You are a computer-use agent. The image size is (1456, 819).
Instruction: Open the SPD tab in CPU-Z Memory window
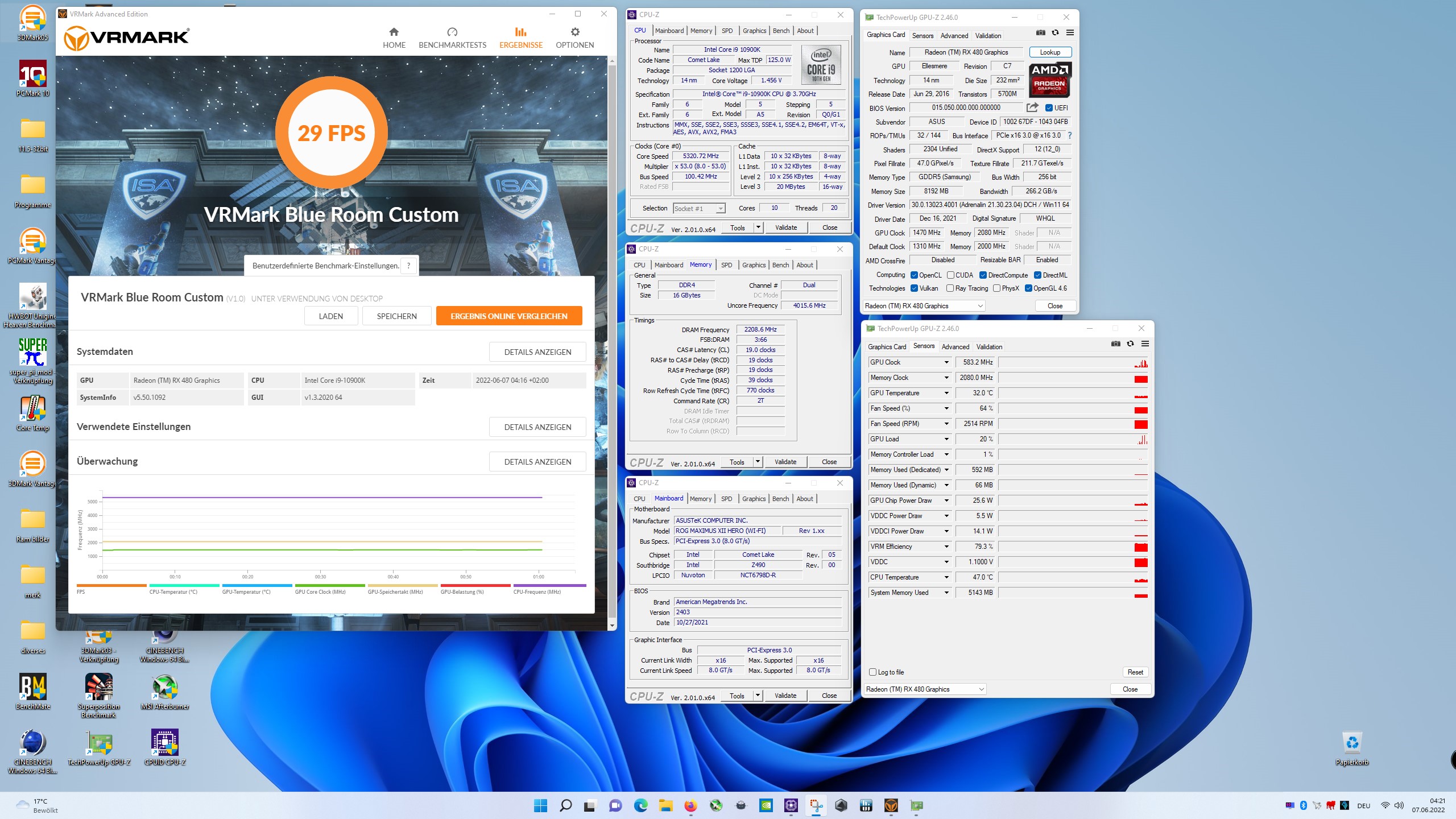coord(727,265)
